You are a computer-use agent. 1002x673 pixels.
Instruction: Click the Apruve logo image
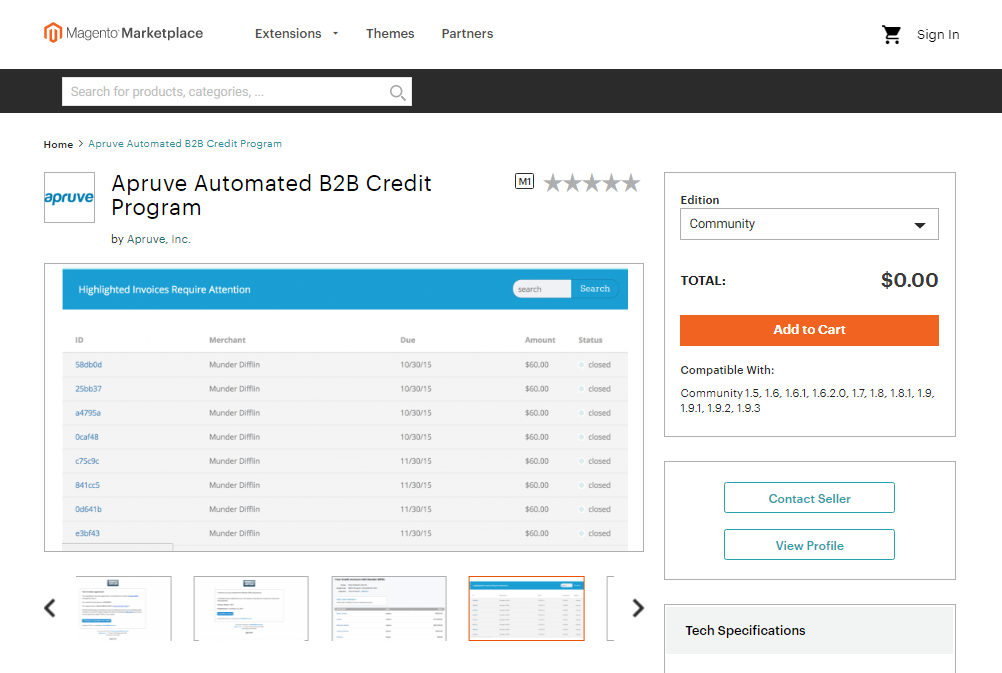coord(69,197)
